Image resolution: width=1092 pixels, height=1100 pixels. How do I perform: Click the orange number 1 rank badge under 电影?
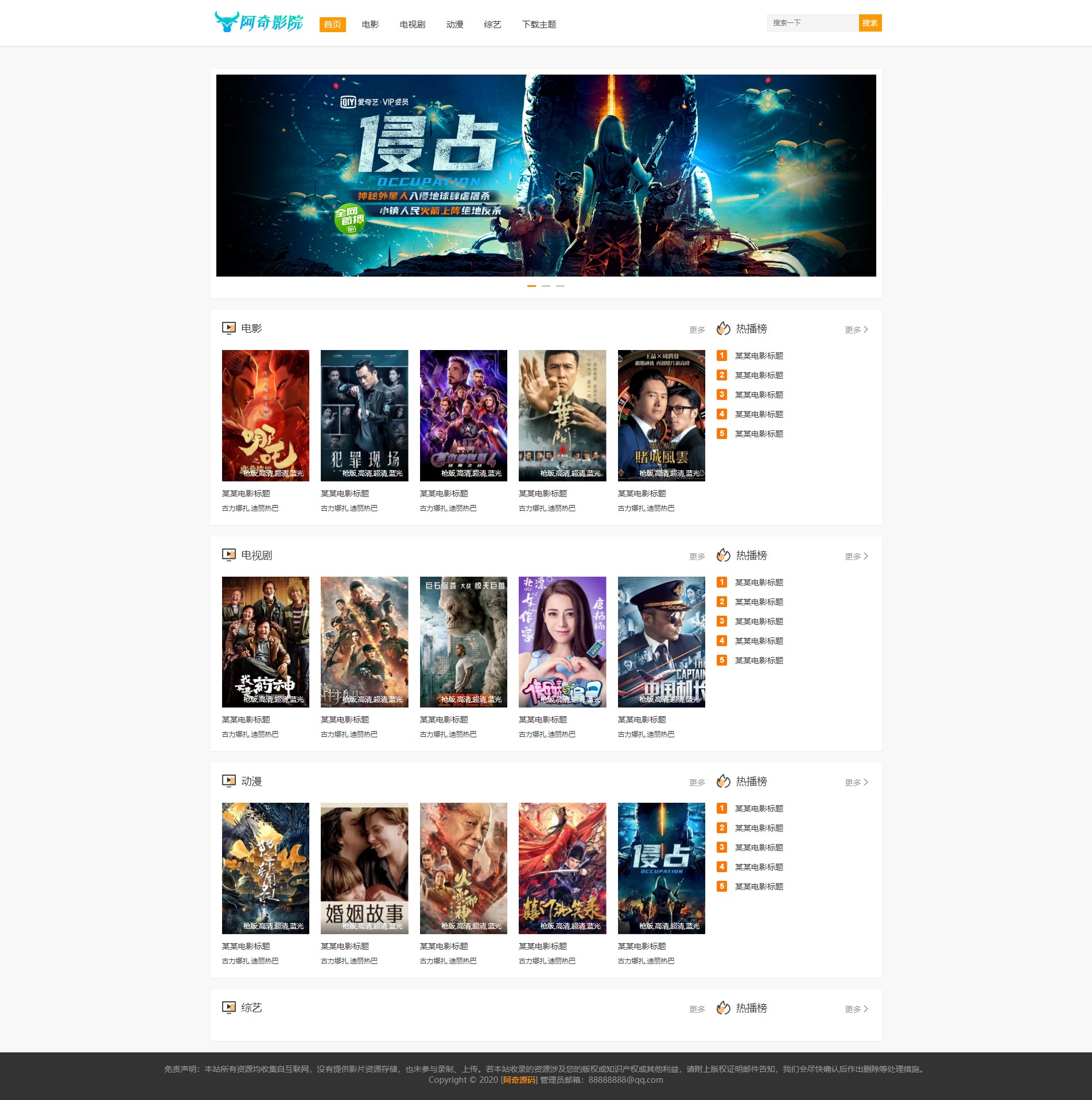point(721,355)
